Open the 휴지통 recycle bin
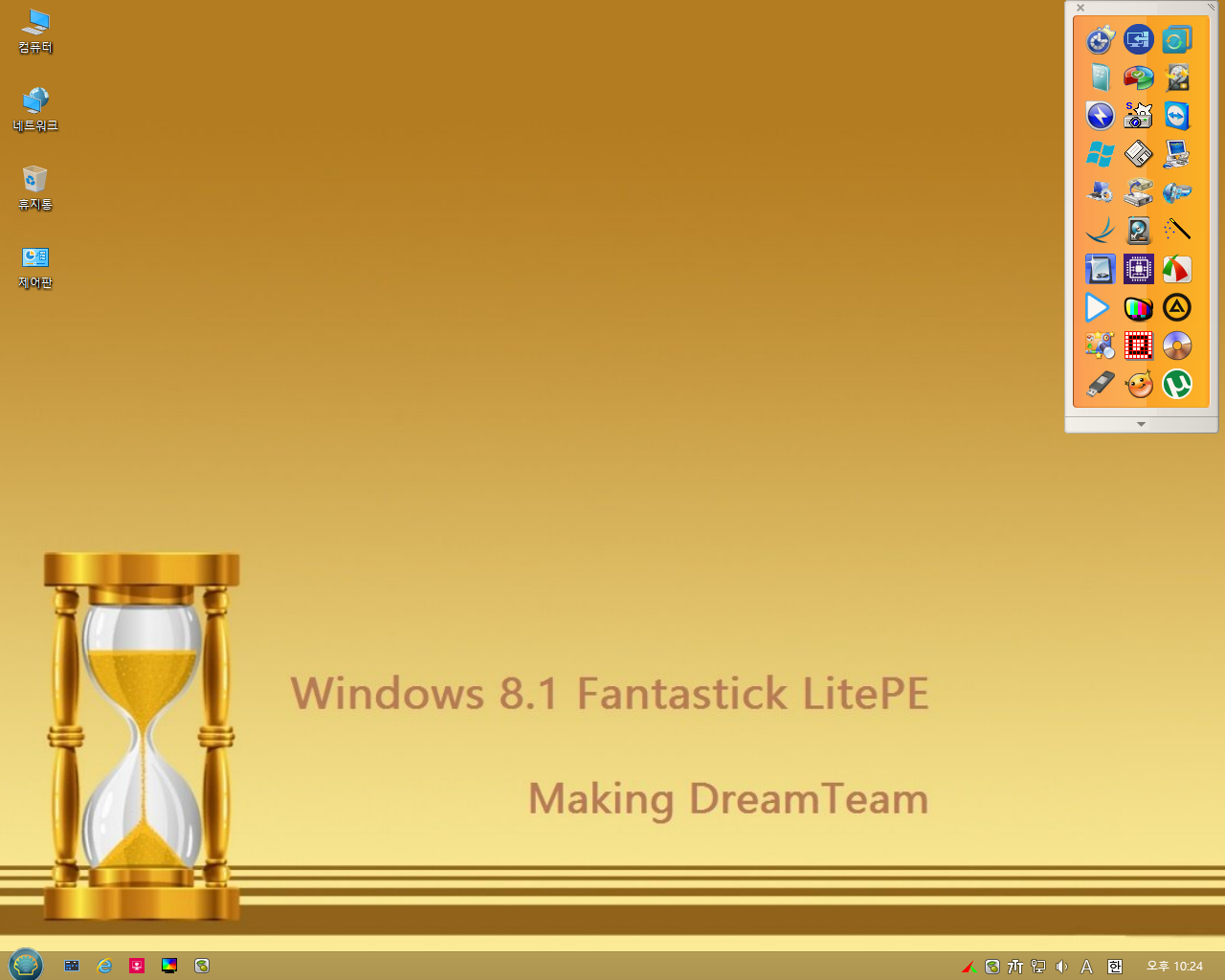This screenshot has height=980, width=1225. click(35, 188)
